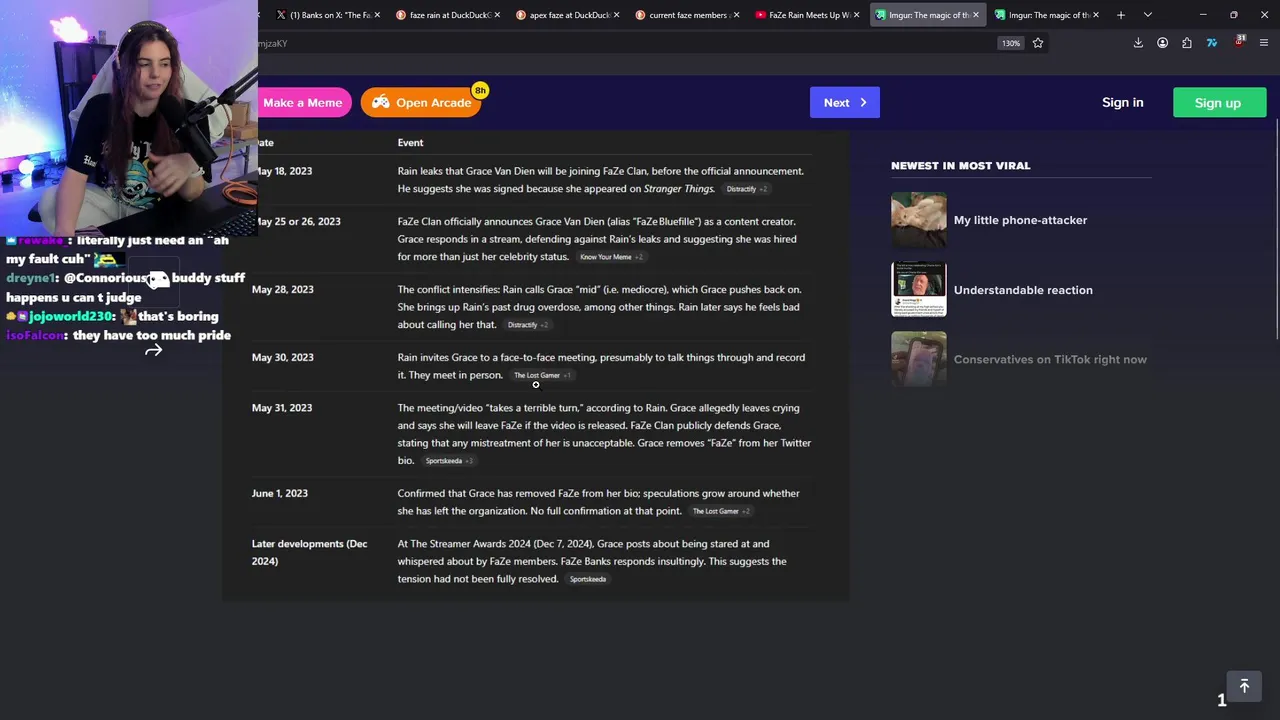Open the extensions puzzle icon
This screenshot has width=1280, height=720.
[x=1187, y=43]
